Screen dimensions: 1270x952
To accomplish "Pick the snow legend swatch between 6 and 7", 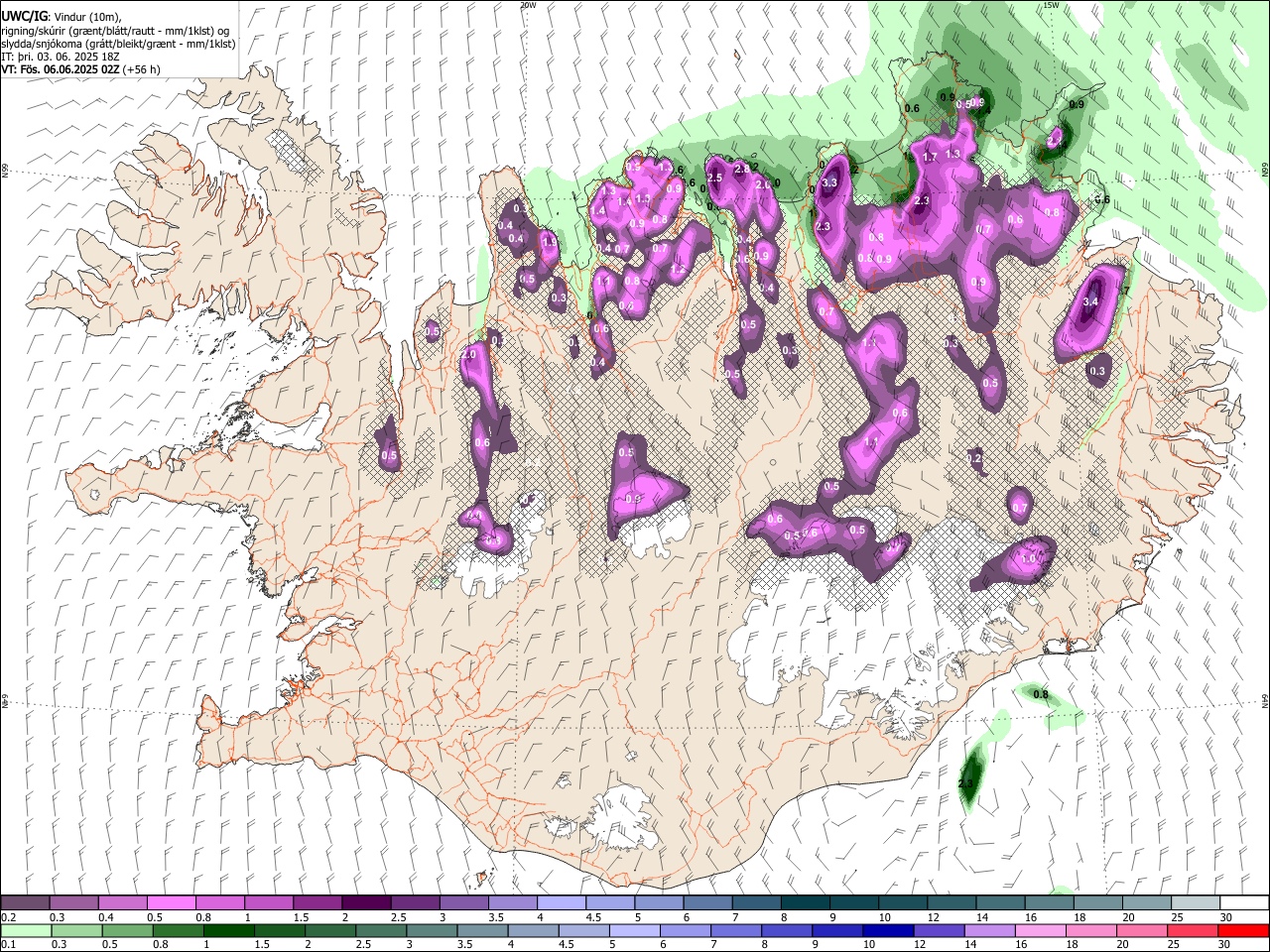I will 706,902.
